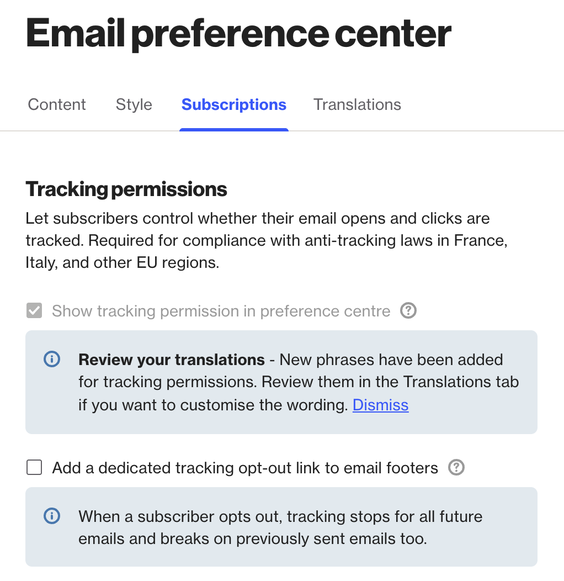
Task: Click the blue underline beneath Subscriptions tab
Action: click(234, 129)
